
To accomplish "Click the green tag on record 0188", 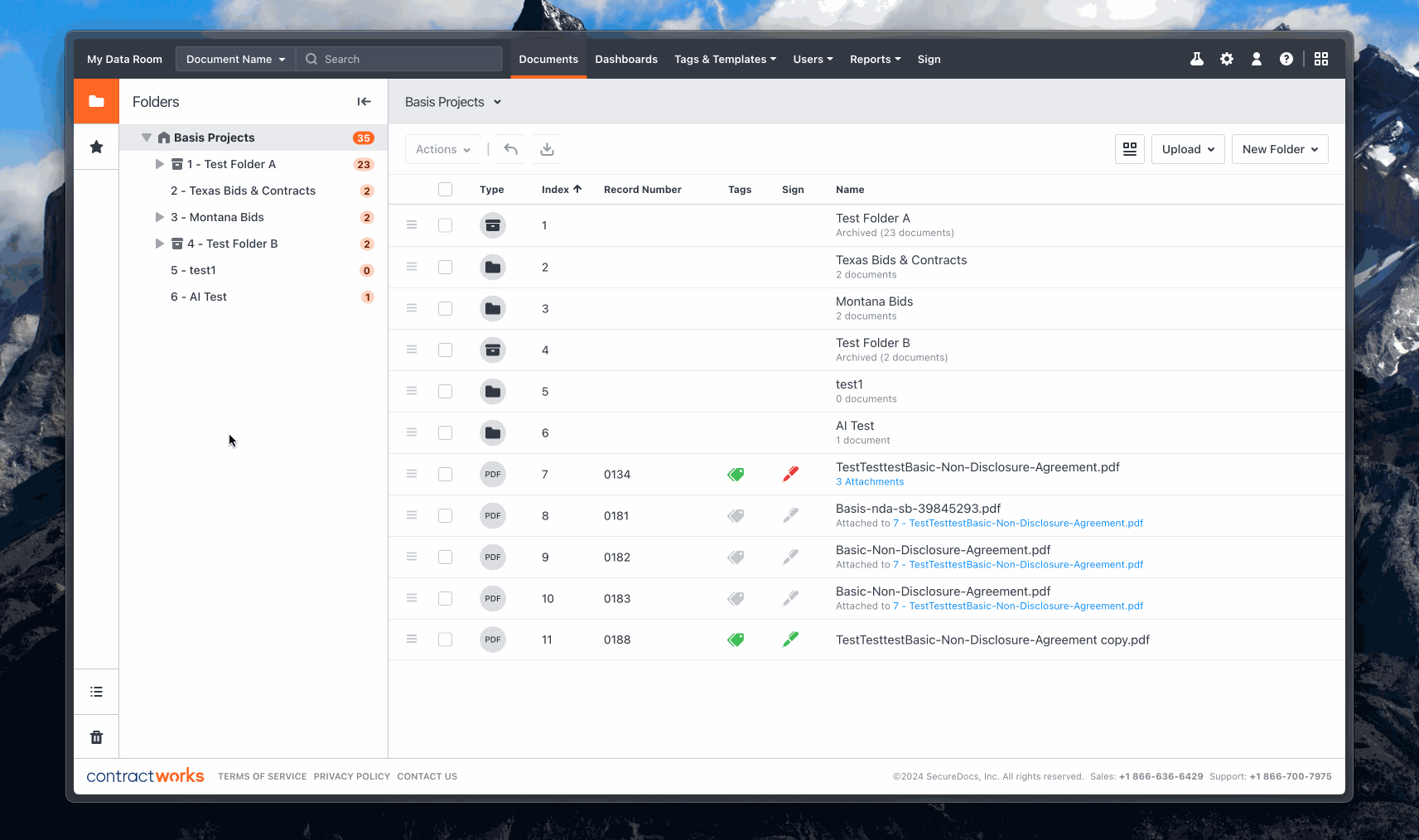I will click(x=736, y=640).
